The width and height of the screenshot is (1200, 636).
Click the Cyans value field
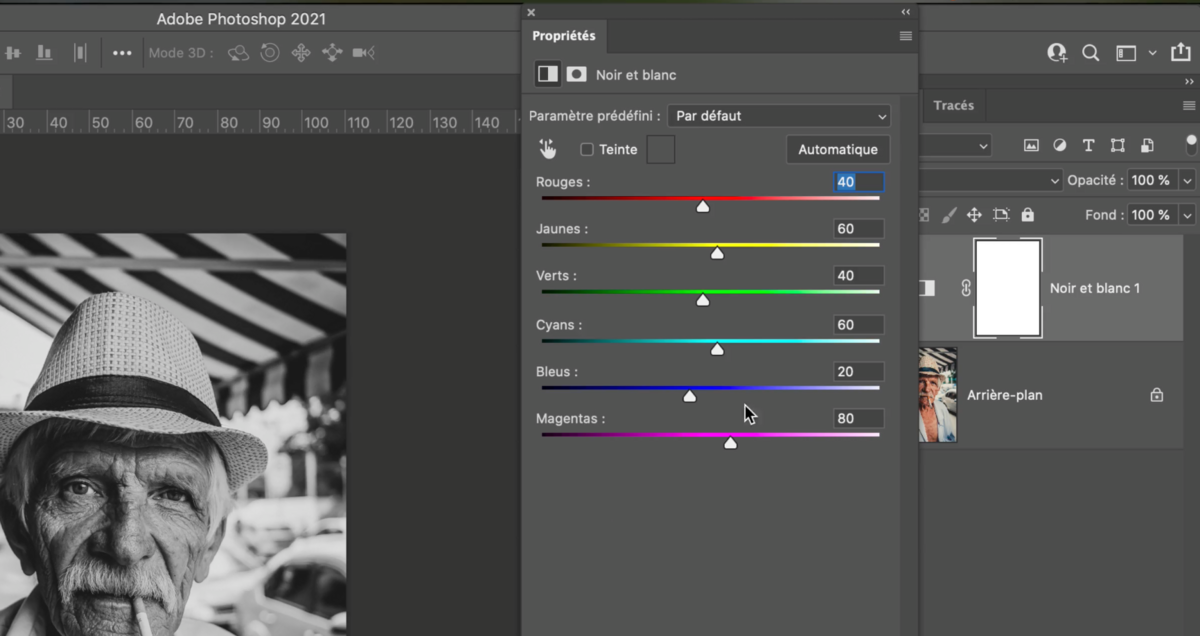(x=859, y=325)
